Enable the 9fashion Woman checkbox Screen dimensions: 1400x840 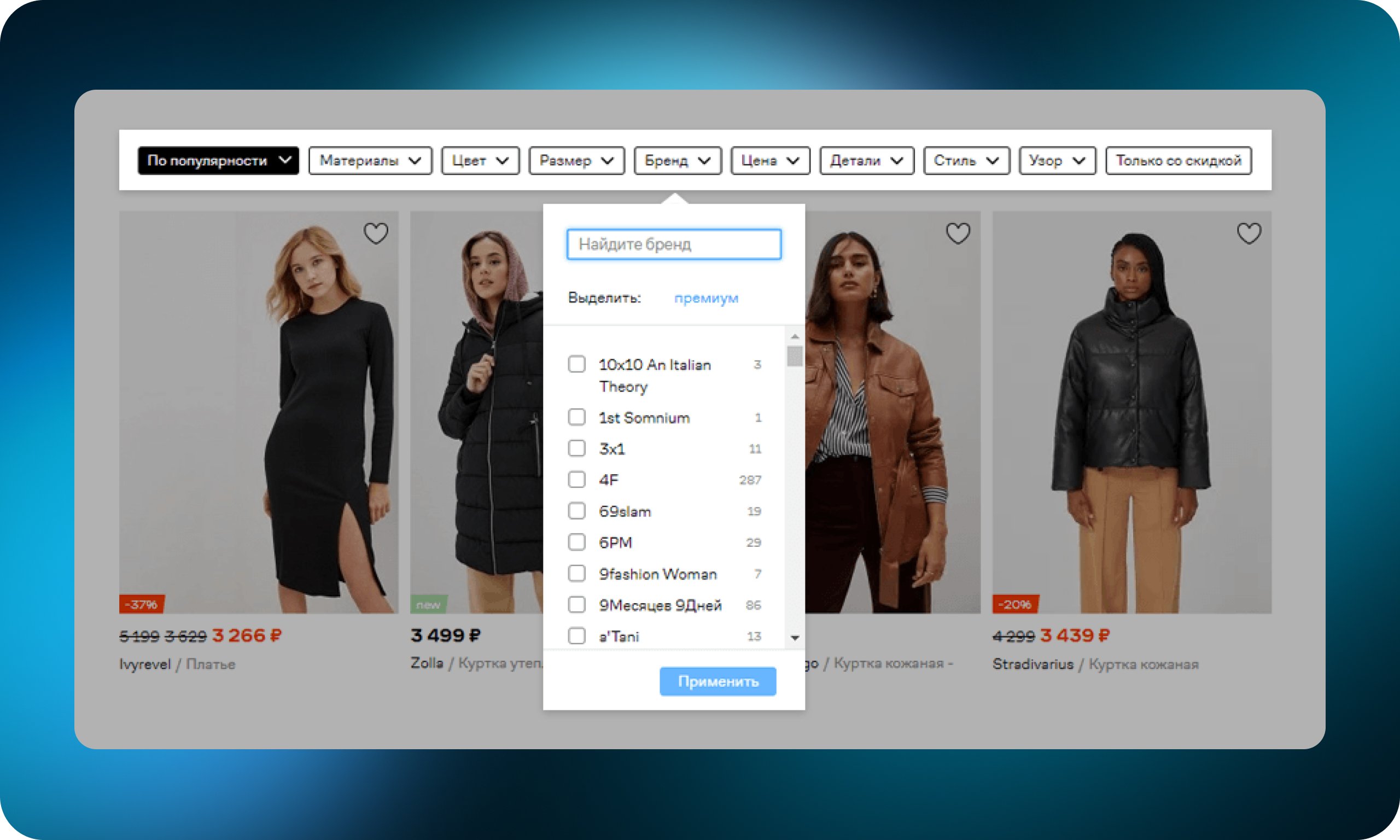pyautogui.click(x=576, y=573)
